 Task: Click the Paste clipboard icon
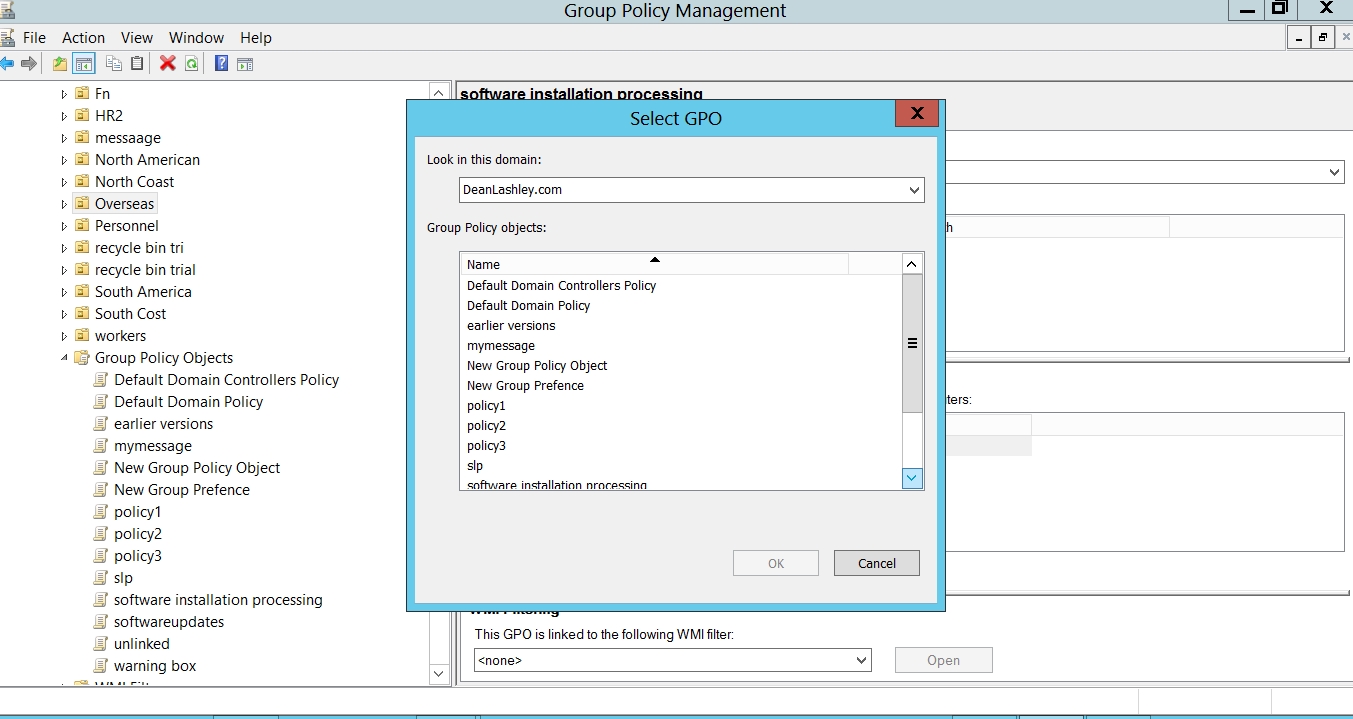[137, 64]
